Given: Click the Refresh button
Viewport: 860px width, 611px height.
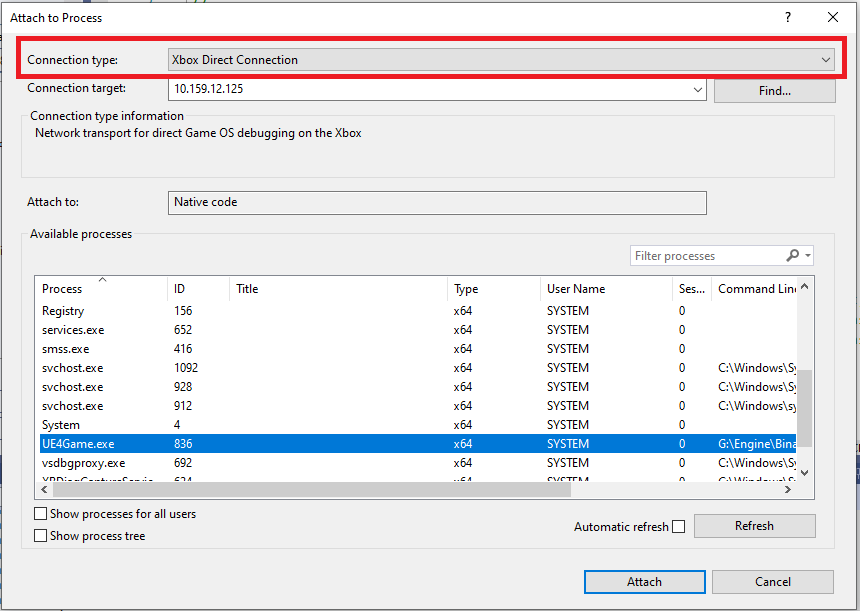Looking at the screenshot, I should (x=755, y=526).
